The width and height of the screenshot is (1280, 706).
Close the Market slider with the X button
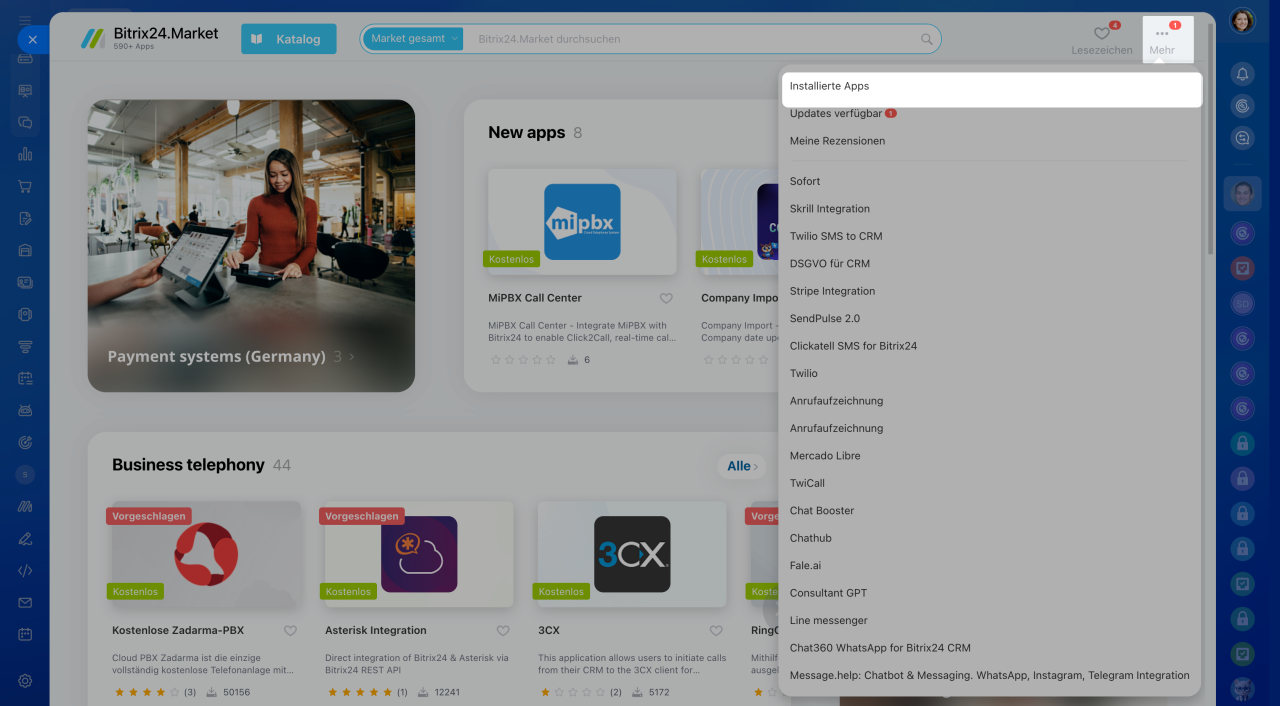[32, 40]
